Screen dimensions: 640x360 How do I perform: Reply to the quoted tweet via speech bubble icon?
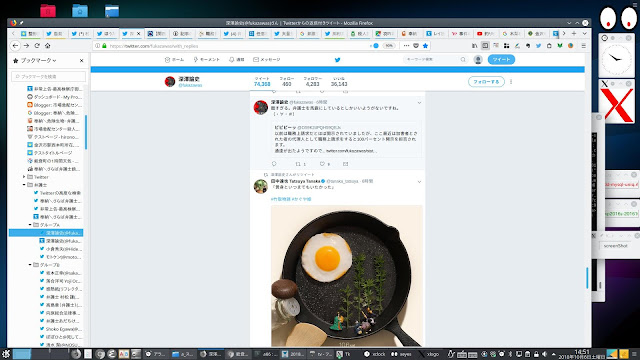274,164
